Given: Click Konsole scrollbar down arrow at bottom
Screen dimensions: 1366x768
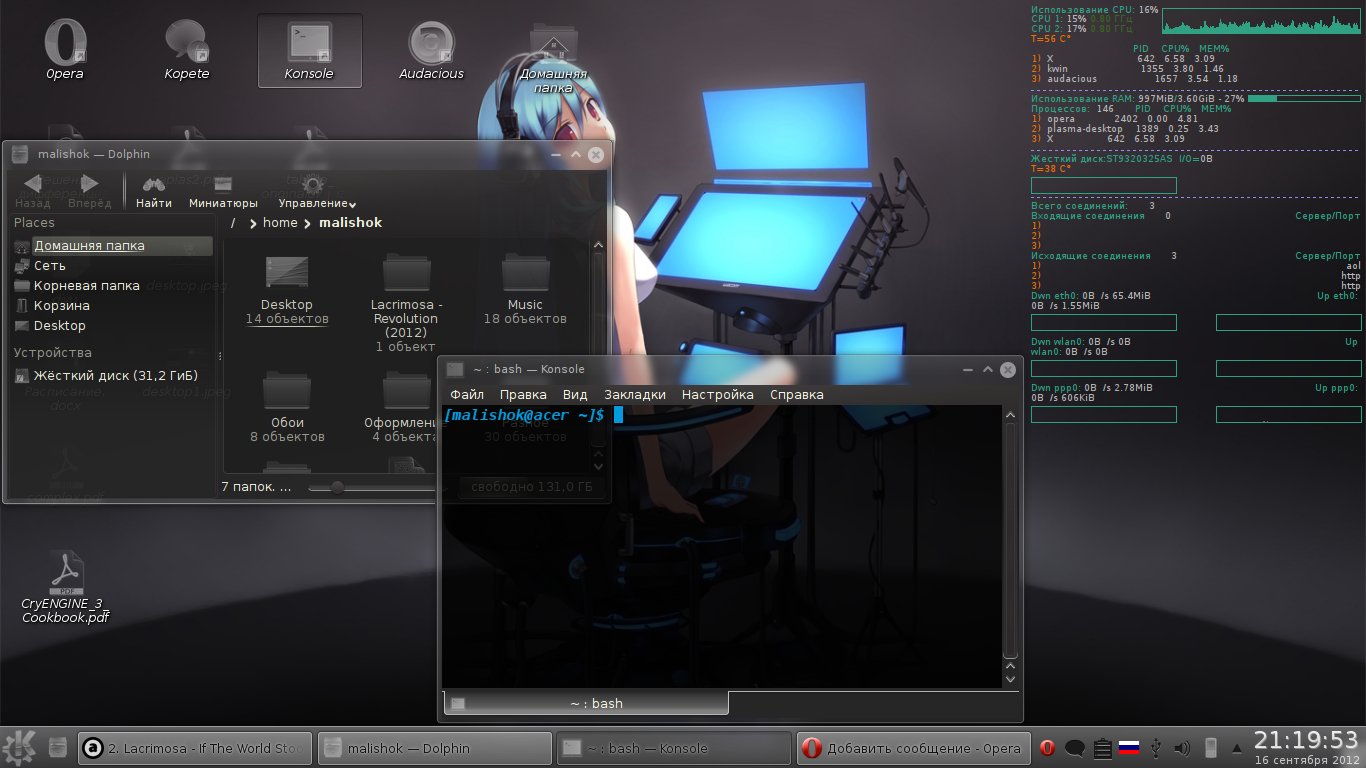Looking at the screenshot, I should point(1010,679).
